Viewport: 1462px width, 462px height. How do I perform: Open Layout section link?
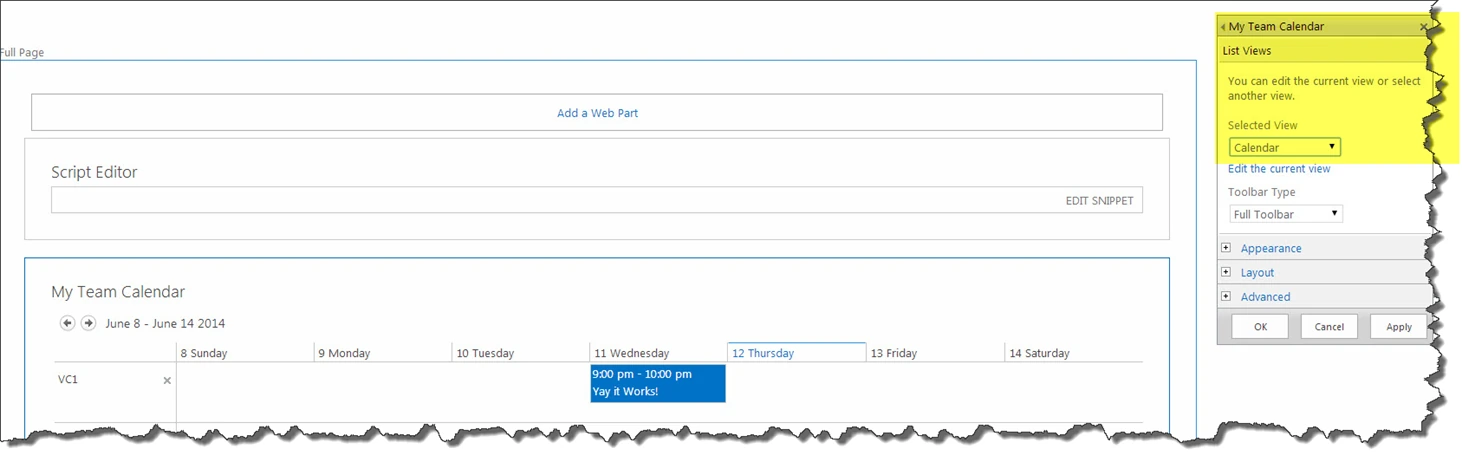pyautogui.click(x=1257, y=272)
